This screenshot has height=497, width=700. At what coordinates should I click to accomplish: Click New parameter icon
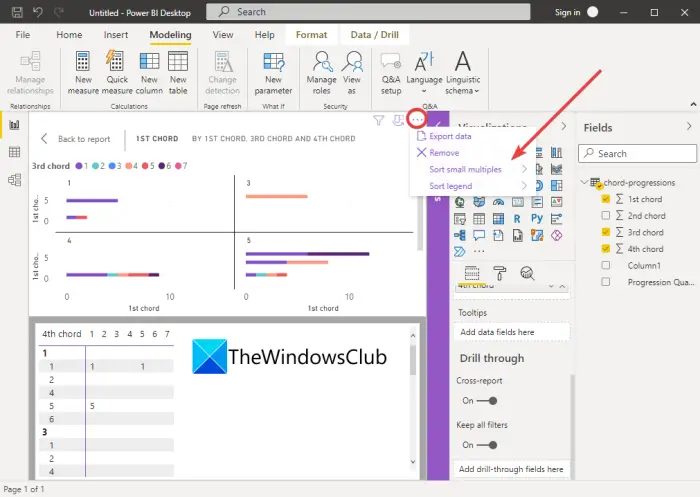click(x=273, y=62)
